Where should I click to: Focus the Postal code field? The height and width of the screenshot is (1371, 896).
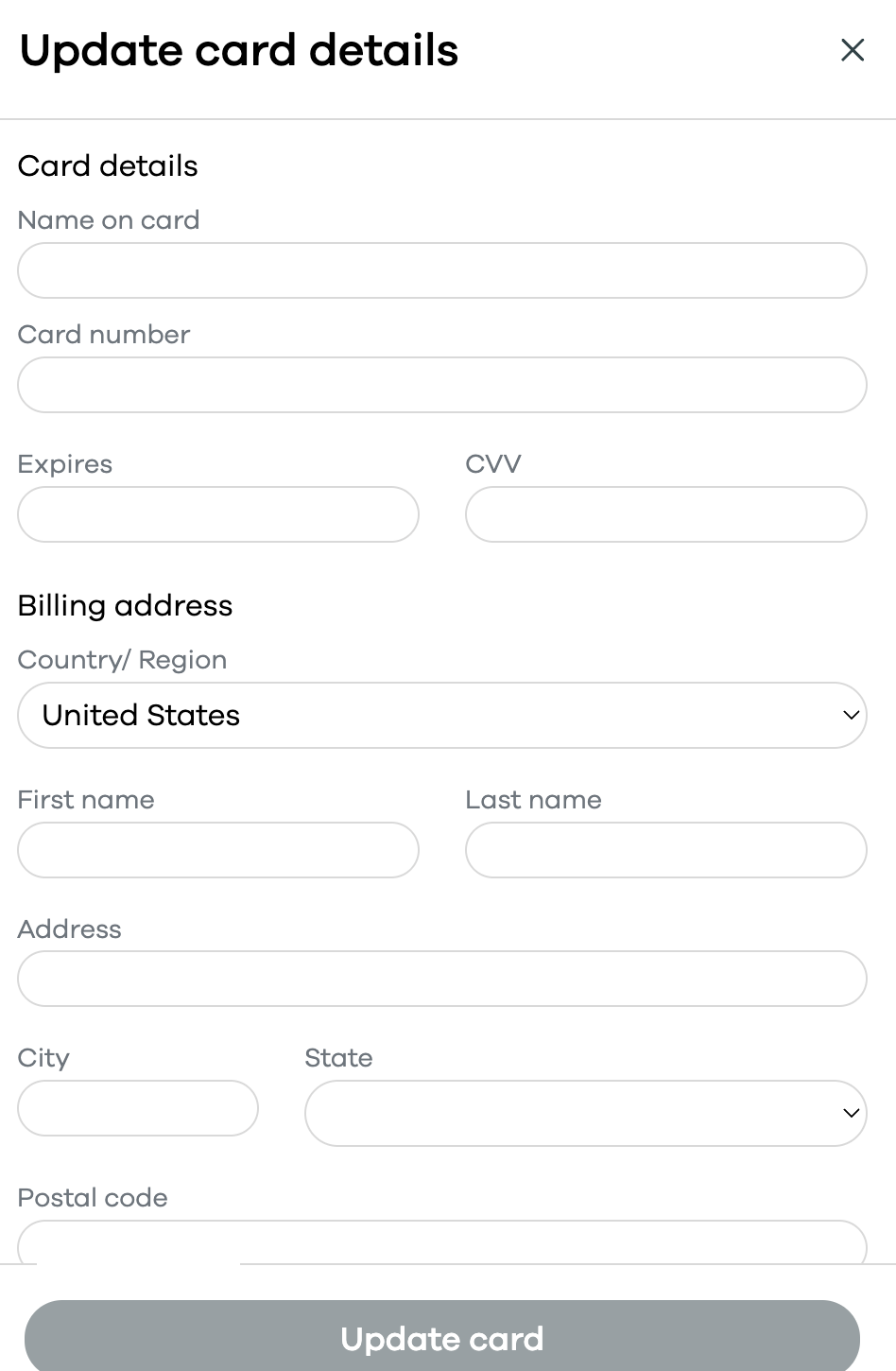(x=442, y=1242)
